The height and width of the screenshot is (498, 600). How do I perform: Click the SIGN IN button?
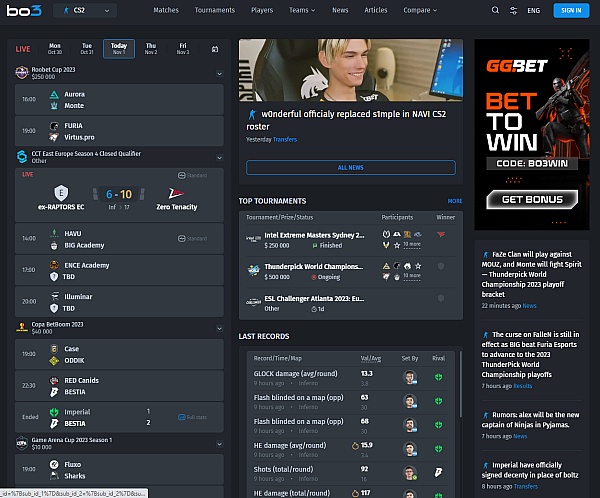click(x=571, y=10)
